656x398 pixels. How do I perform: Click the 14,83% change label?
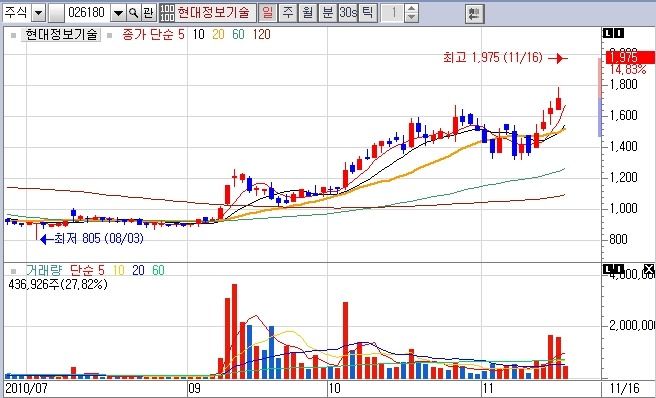628,69
